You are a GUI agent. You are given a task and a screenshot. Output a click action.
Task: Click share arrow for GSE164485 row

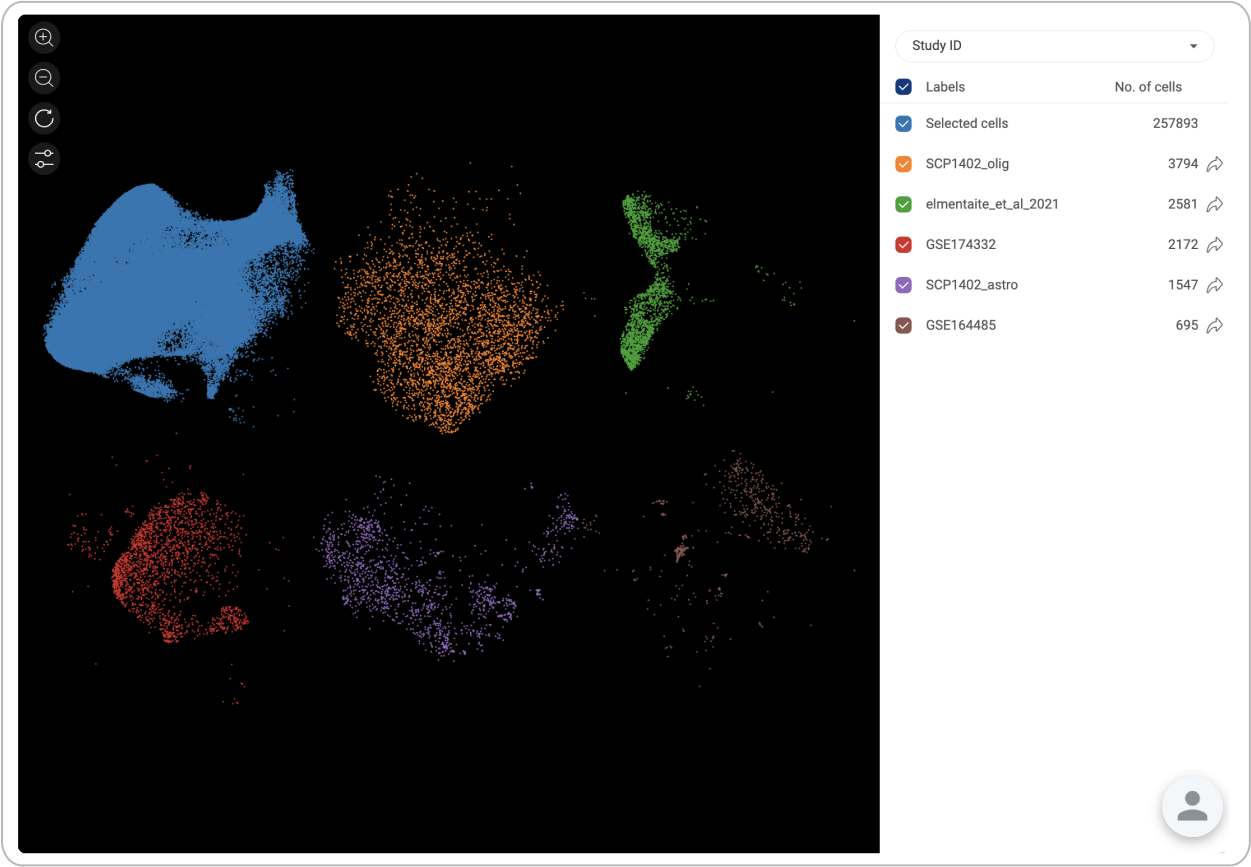1214,325
